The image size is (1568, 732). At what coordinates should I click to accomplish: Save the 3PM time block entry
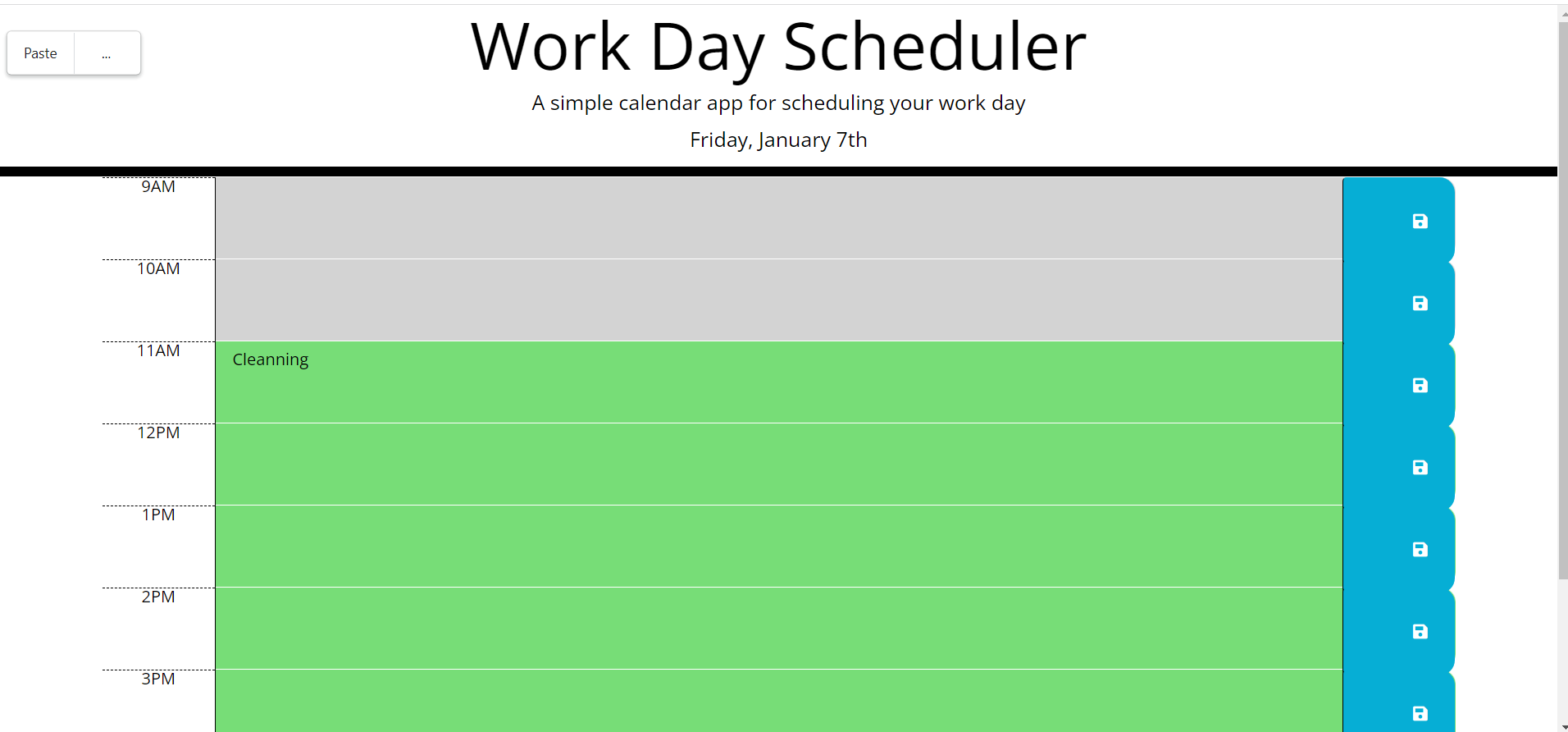[x=1420, y=713]
